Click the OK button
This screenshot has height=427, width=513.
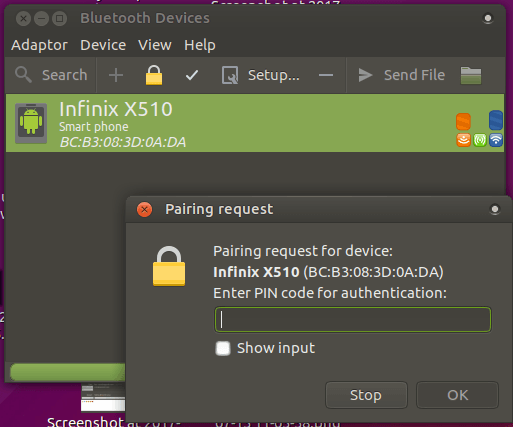[x=457, y=395]
